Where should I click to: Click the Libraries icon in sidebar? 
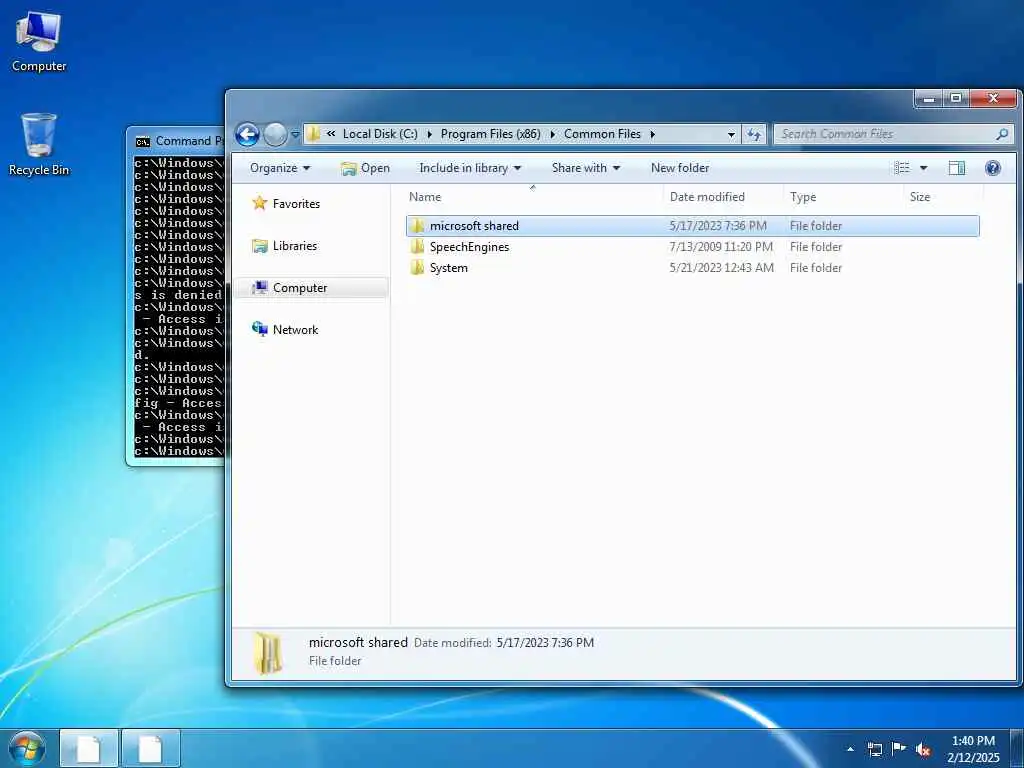[x=260, y=246]
